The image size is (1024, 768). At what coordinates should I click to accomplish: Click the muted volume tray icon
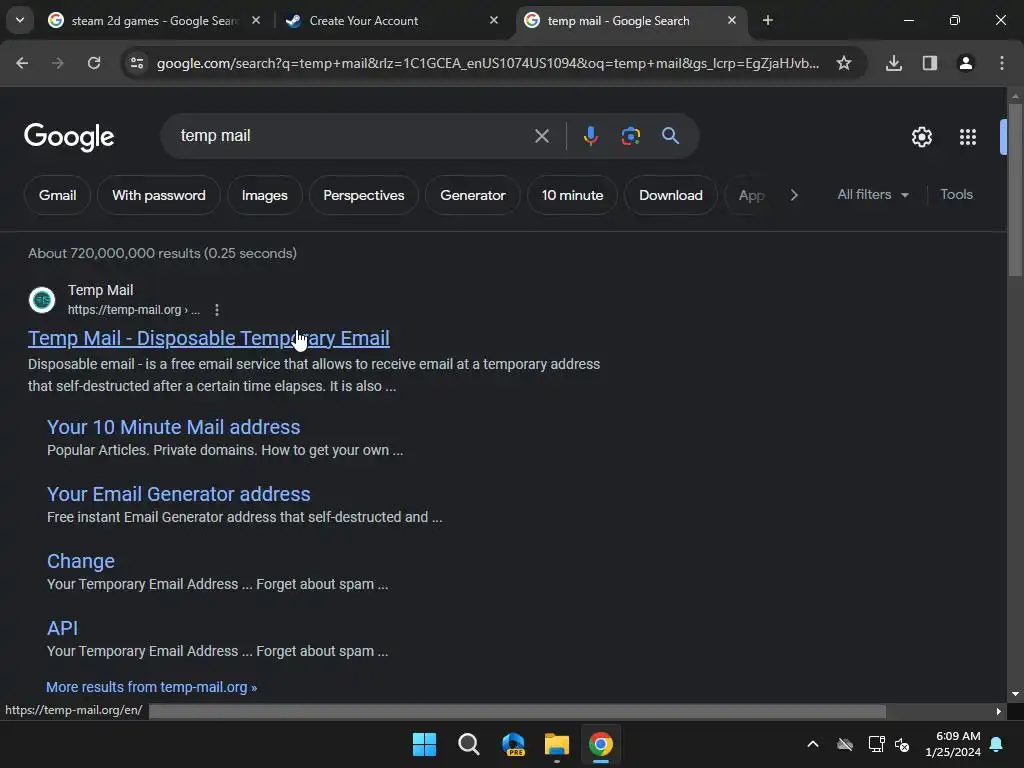[x=903, y=744]
